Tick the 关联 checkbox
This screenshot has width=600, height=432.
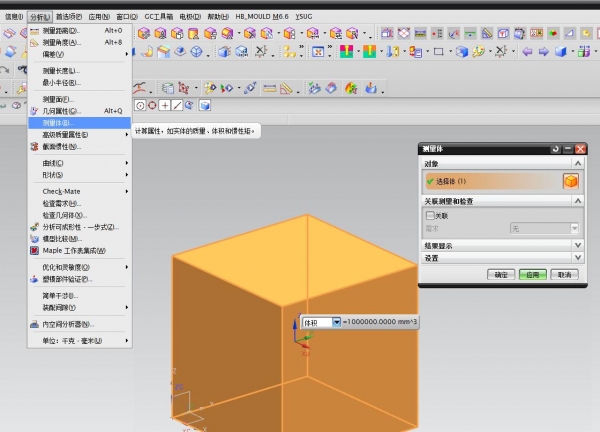click(x=430, y=215)
